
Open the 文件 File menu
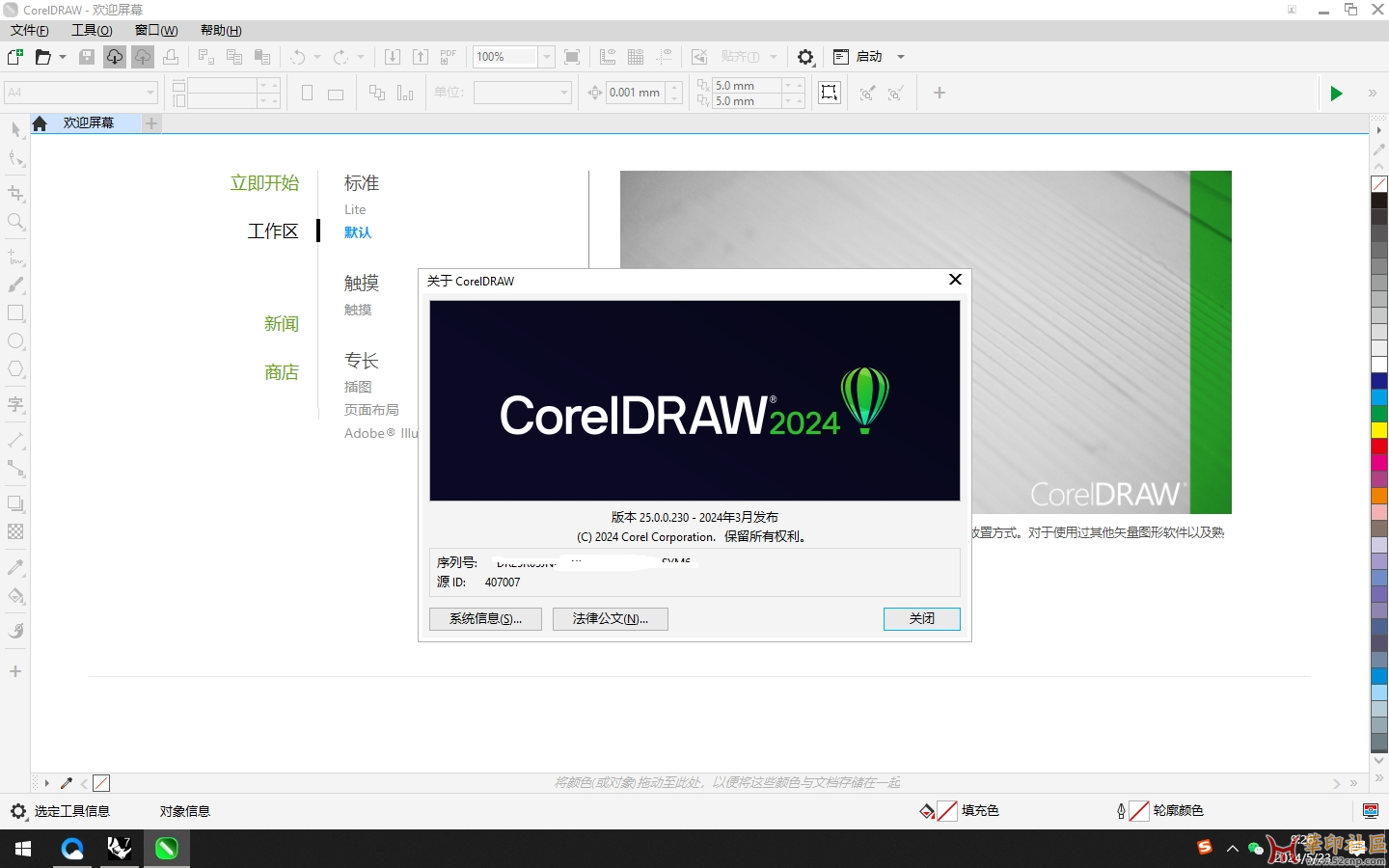coord(30,30)
